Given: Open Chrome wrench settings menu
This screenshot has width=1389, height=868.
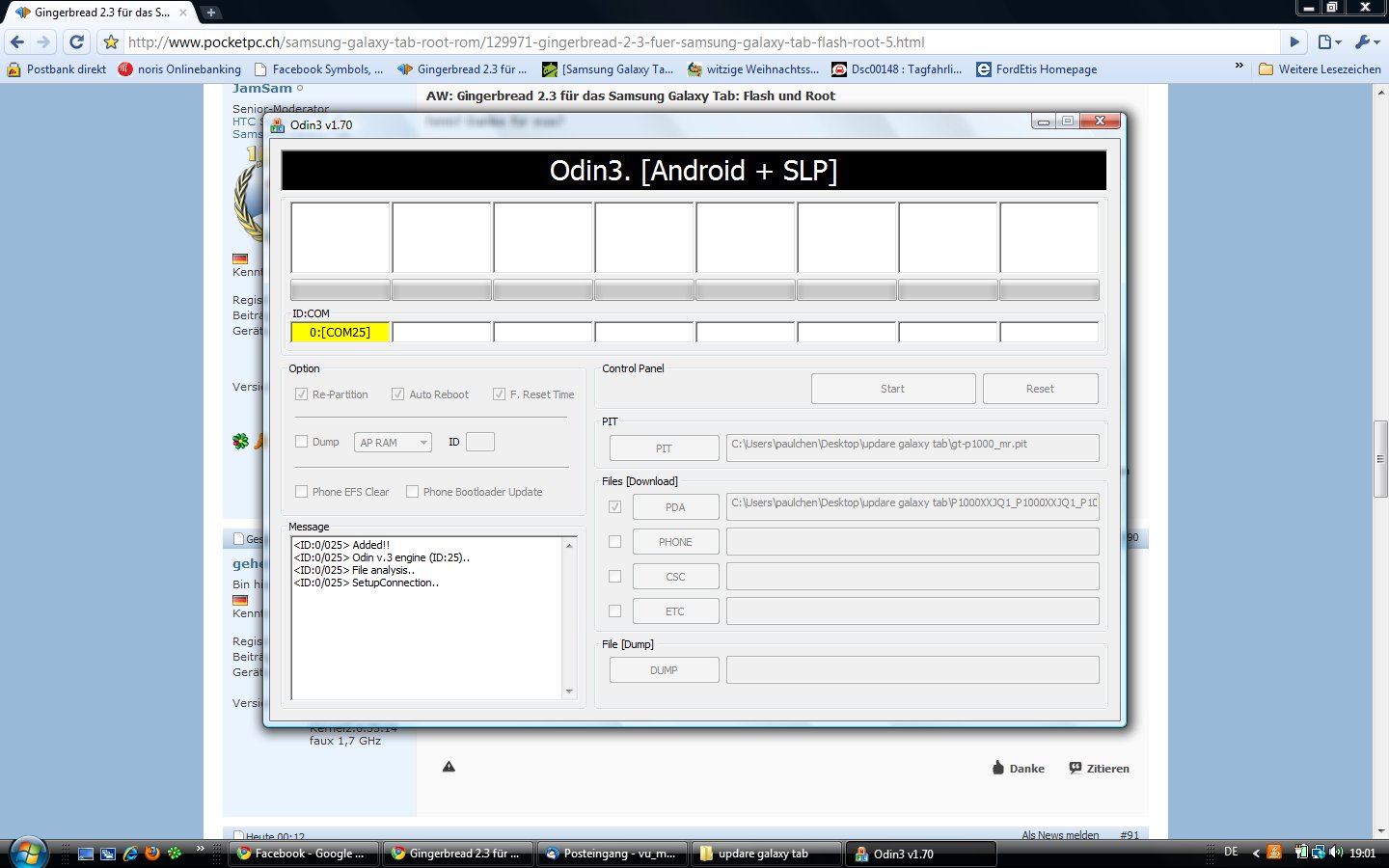Looking at the screenshot, I should coord(1367,42).
